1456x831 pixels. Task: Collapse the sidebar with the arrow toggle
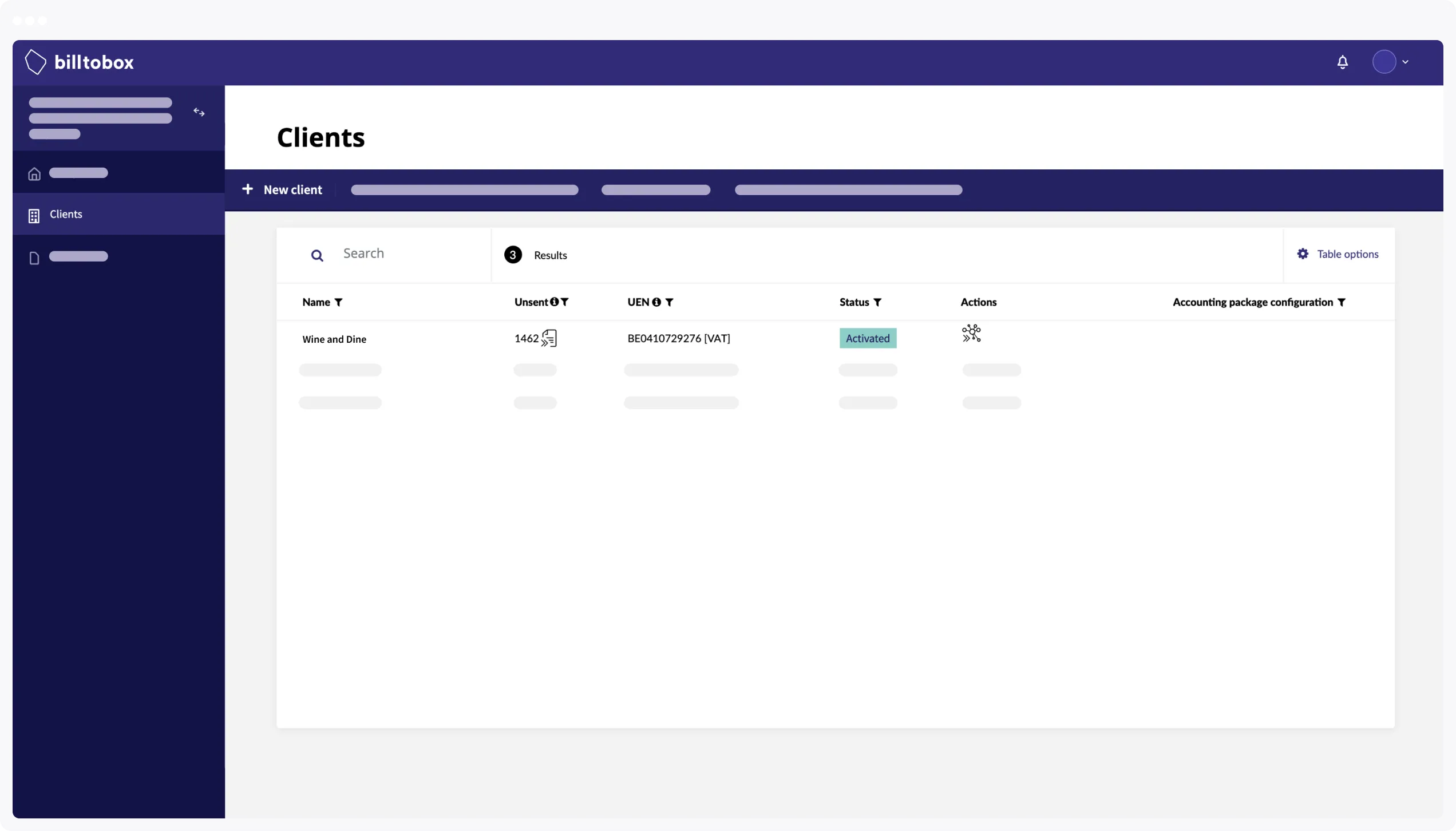click(x=199, y=112)
